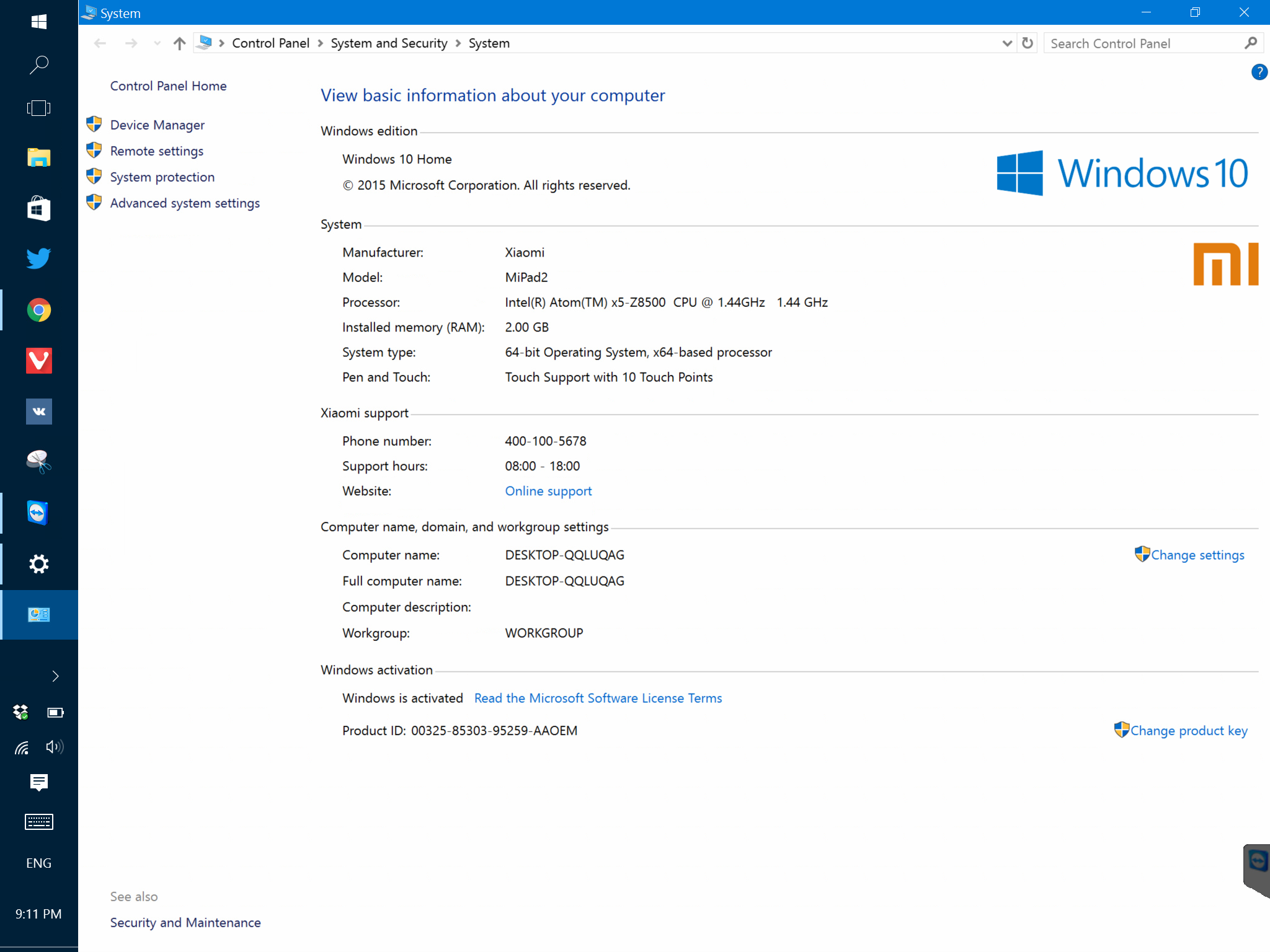The height and width of the screenshot is (952, 1270).
Task: Click the WORKGROUP value
Action: pos(544,633)
